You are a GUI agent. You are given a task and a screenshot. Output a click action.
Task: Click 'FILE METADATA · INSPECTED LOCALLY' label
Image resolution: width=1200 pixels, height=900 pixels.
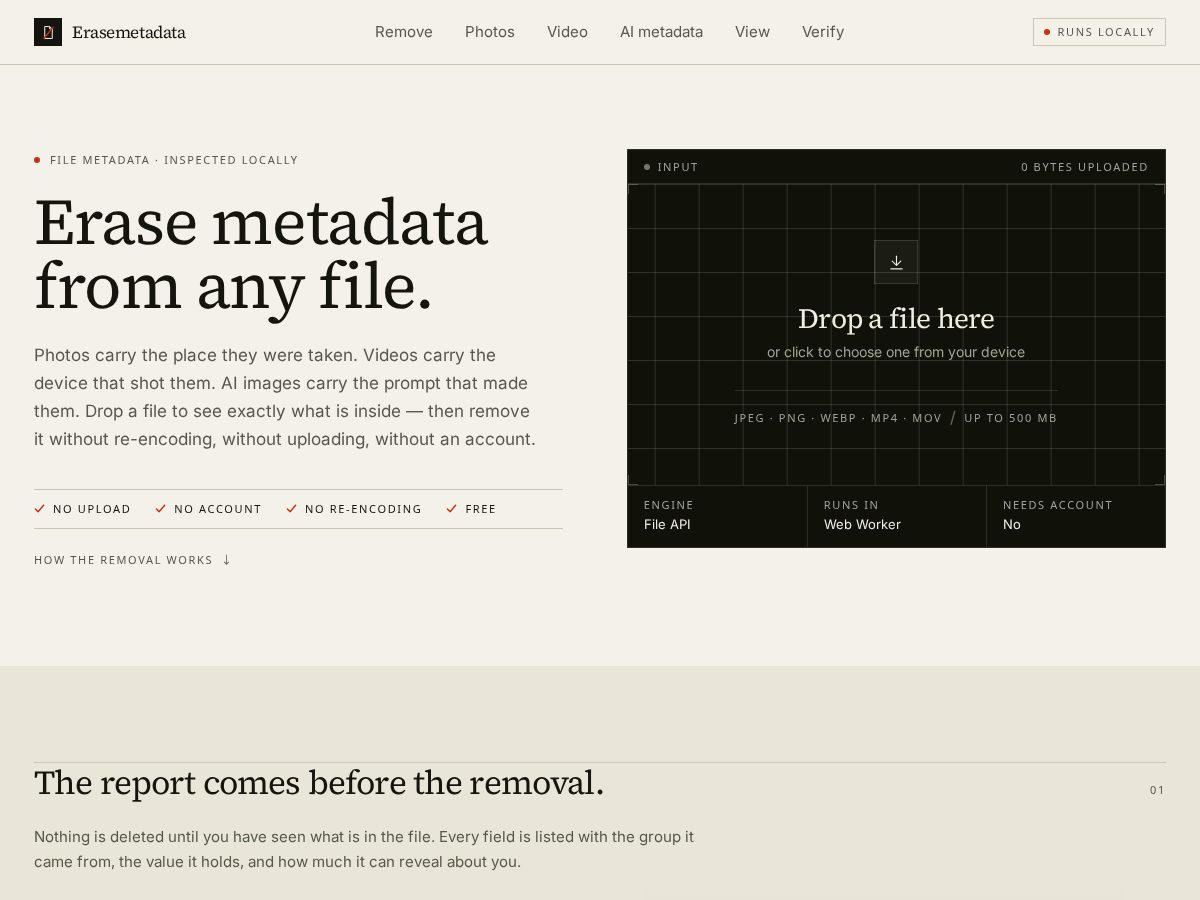174,160
